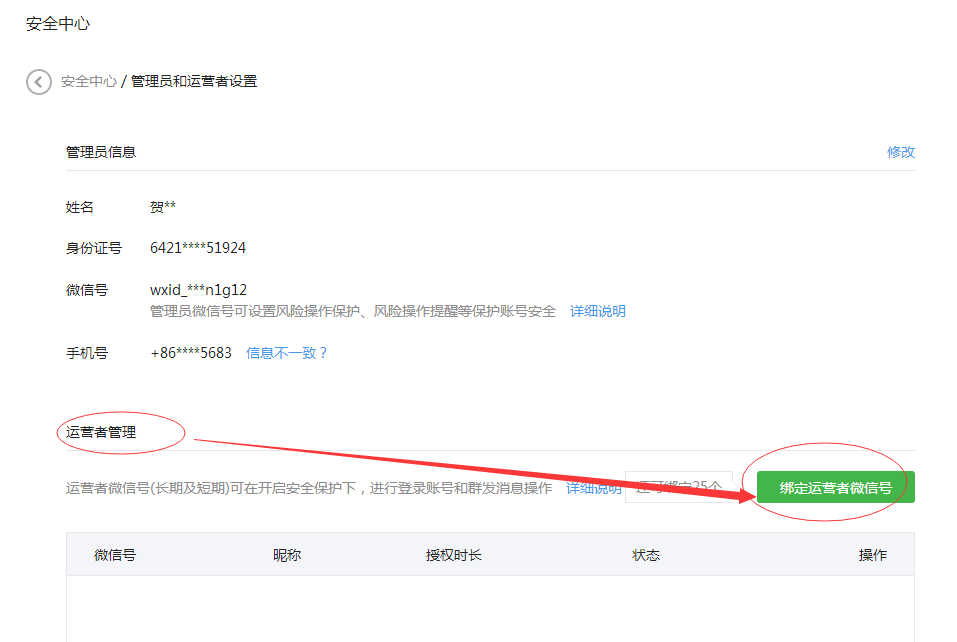
Task: Open 详细说明 link in operator management row
Action: (x=593, y=488)
